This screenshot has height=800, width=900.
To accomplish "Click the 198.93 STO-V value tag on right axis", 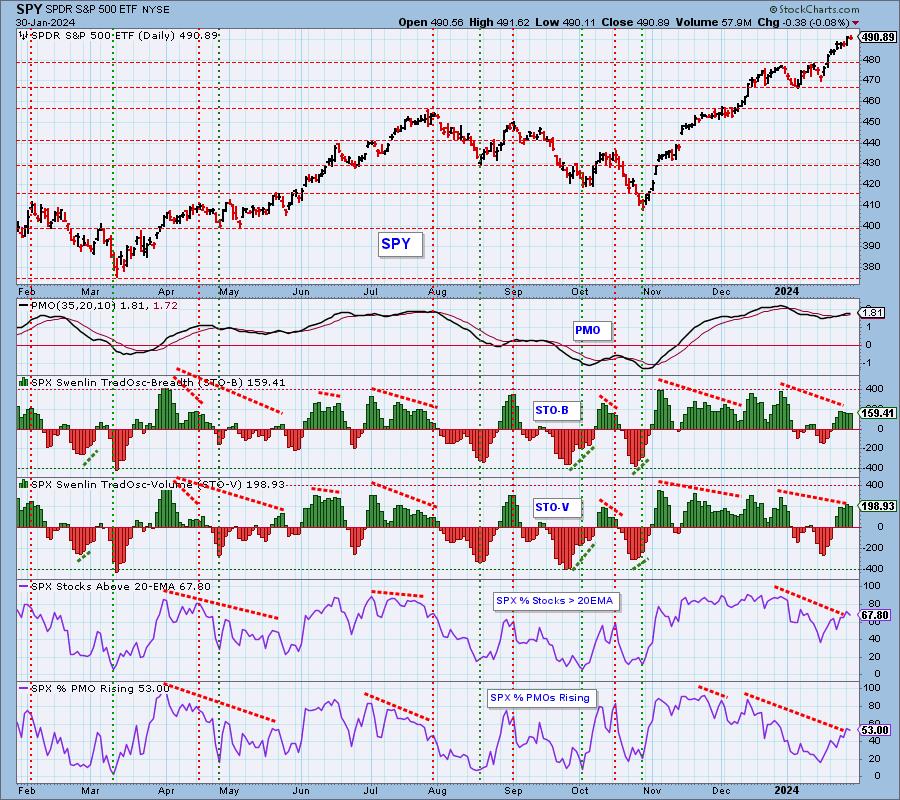I will 878,506.
